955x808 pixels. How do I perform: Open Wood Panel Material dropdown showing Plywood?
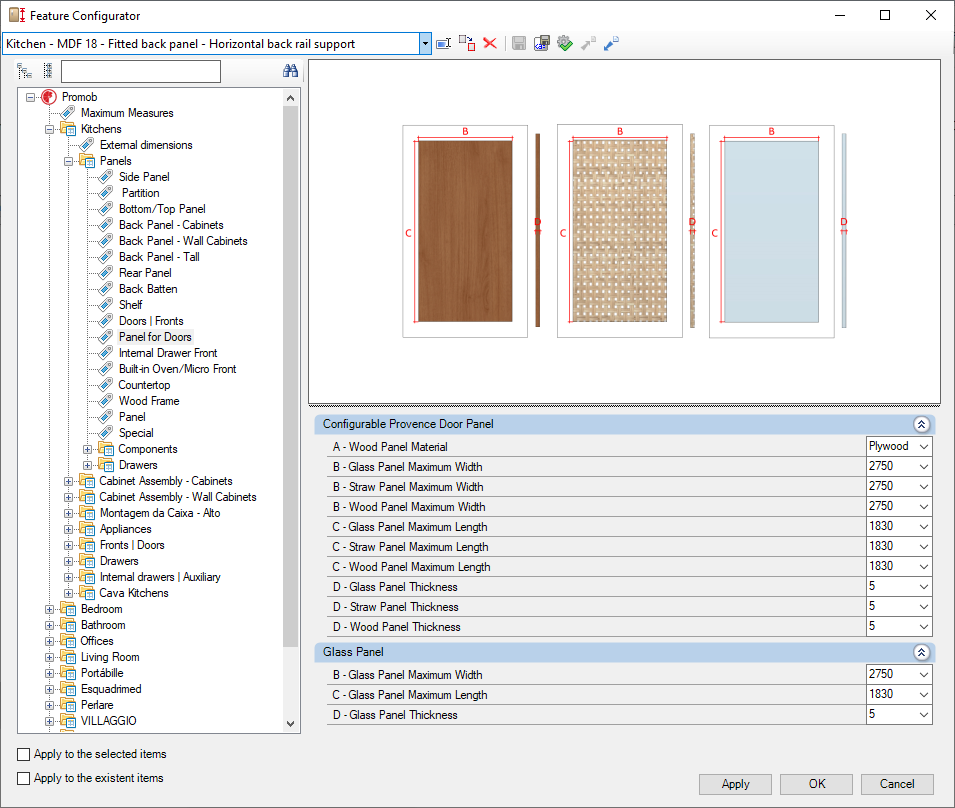(924, 446)
